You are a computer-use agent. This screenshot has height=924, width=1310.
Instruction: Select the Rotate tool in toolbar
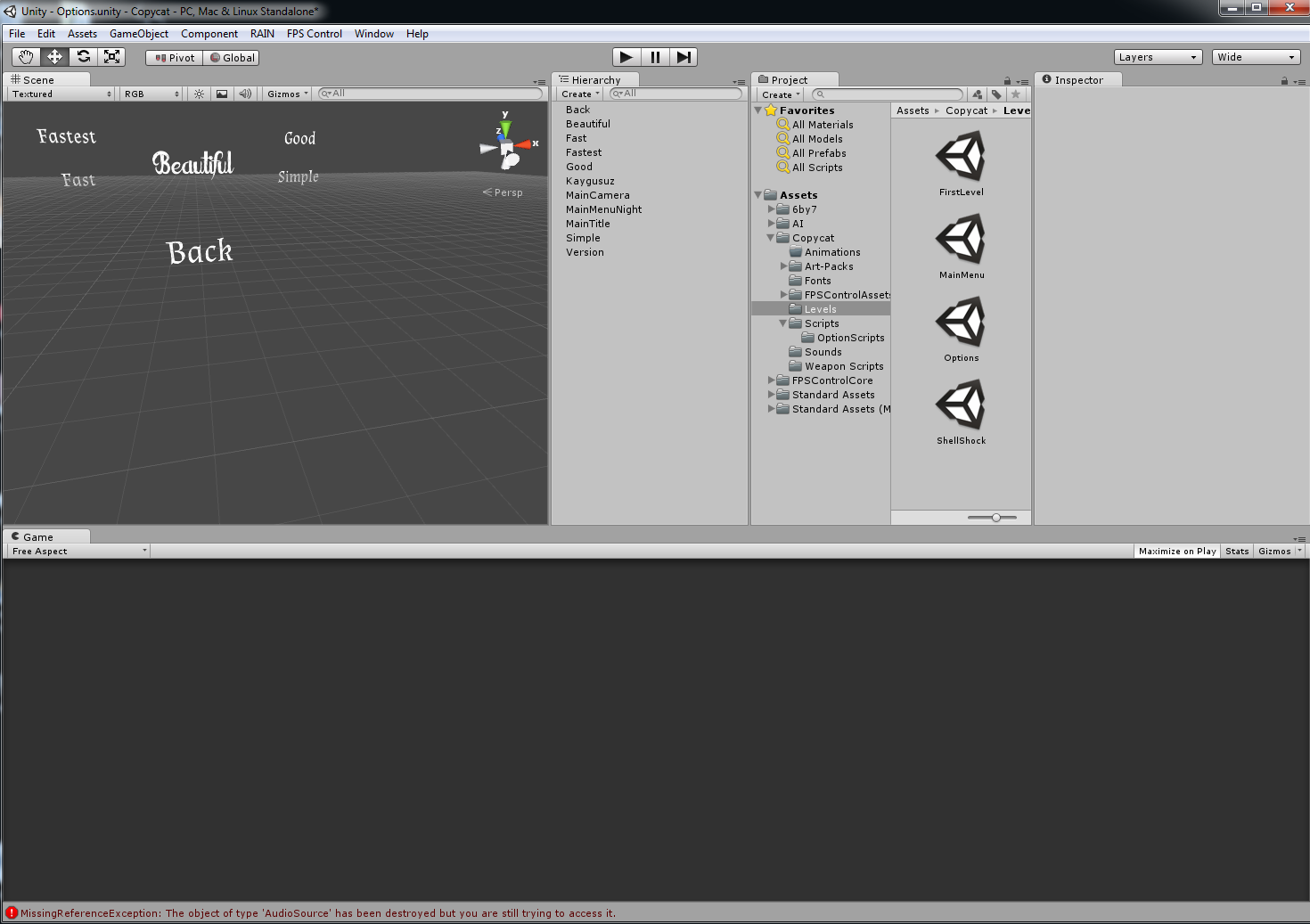[83, 57]
